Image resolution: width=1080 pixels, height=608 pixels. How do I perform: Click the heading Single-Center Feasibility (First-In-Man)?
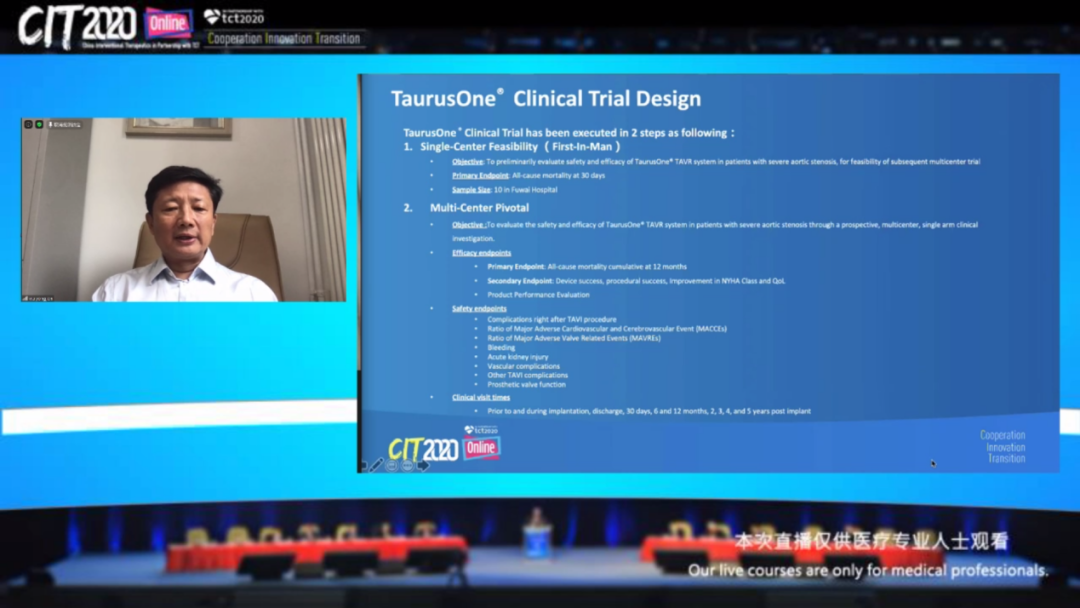click(520, 147)
